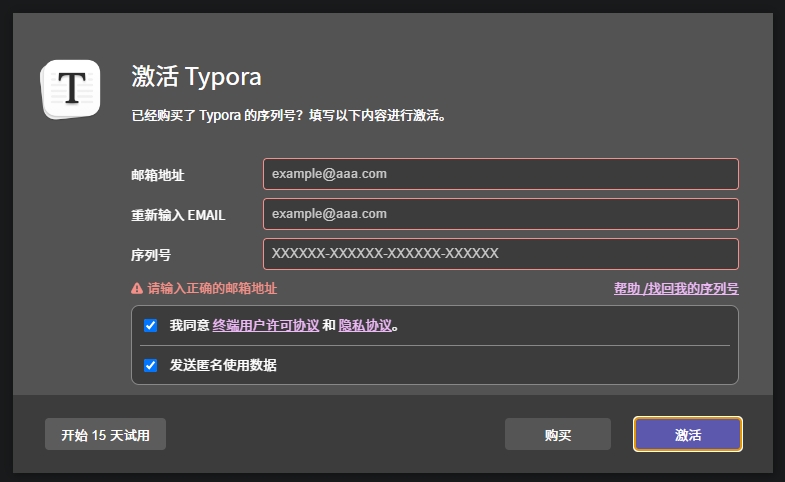
Task: Click the 发送匿名使用数据 label text
Action: 223,365
